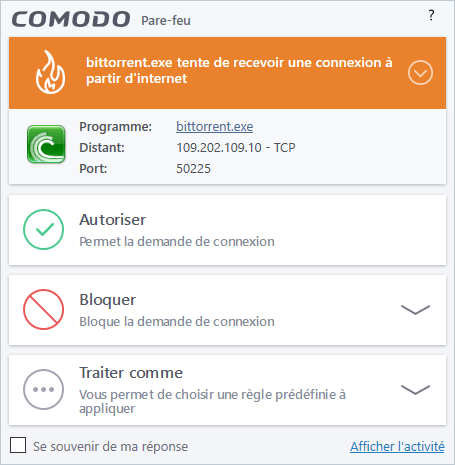Click the three-dots Traiter comme icon

43,389
